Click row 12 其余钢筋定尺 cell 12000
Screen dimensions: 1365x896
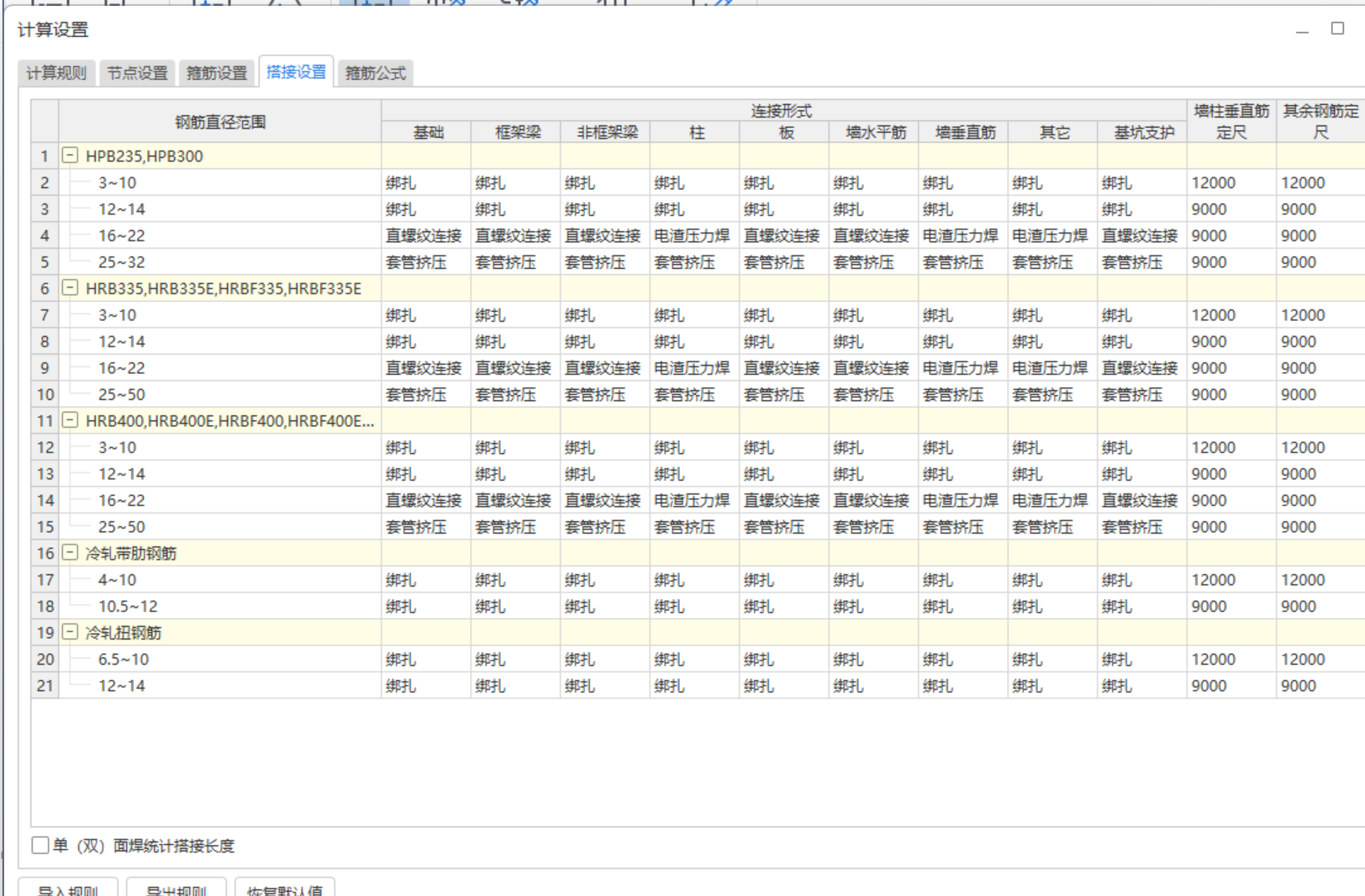click(1321, 447)
